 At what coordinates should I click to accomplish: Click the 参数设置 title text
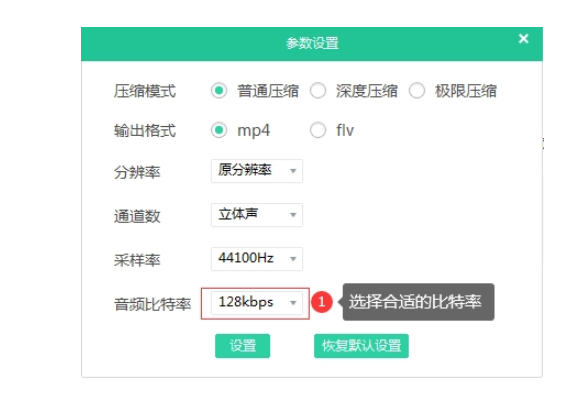coord(312,44)
